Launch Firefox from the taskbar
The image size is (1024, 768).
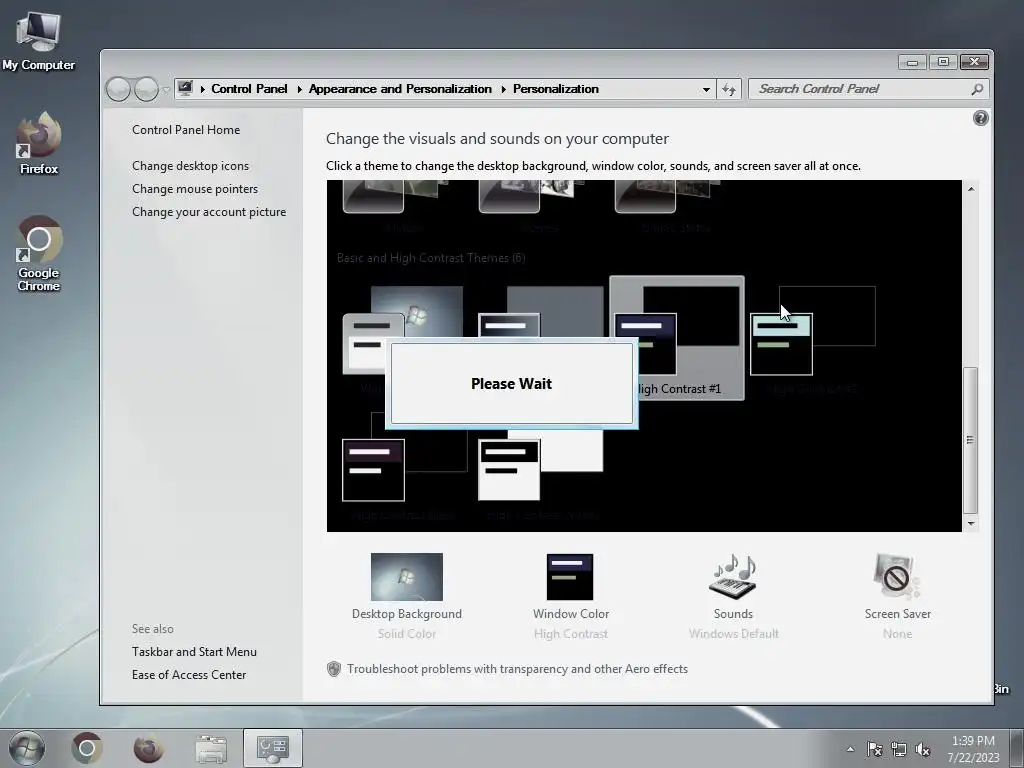pyautogui.click(x=148, y=748)
